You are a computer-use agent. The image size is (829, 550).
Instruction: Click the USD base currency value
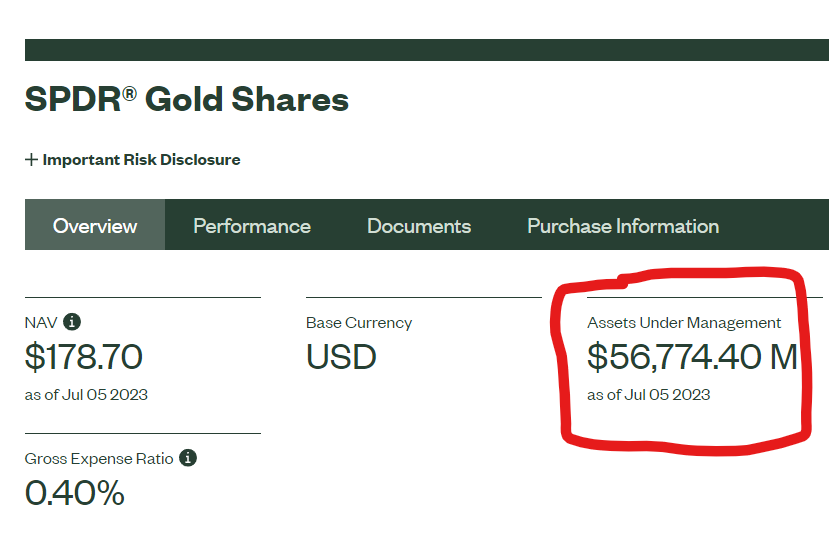pos(341,357)
